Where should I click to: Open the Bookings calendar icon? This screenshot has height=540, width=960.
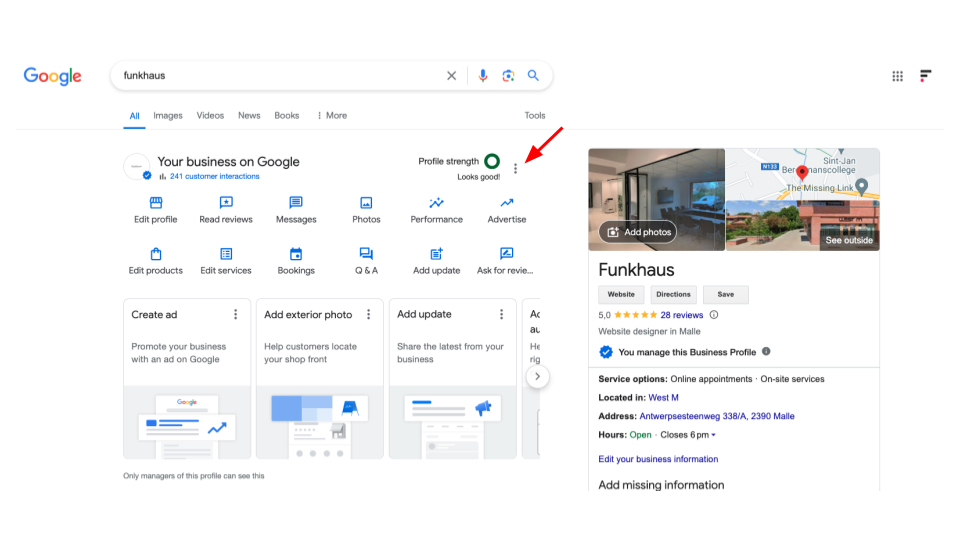(296, 254)
